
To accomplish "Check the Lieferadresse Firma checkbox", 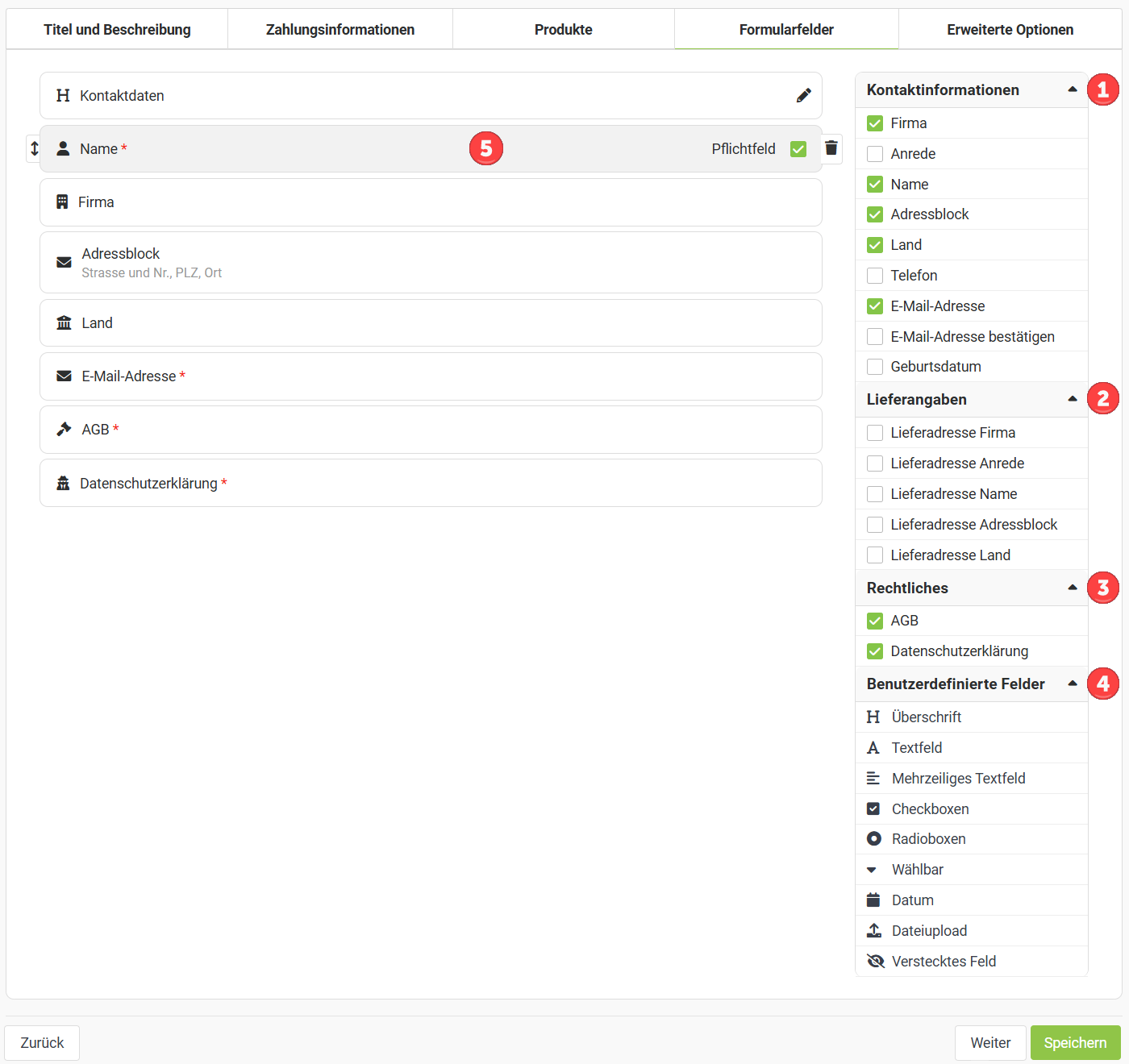I will (x=875, y=433).
